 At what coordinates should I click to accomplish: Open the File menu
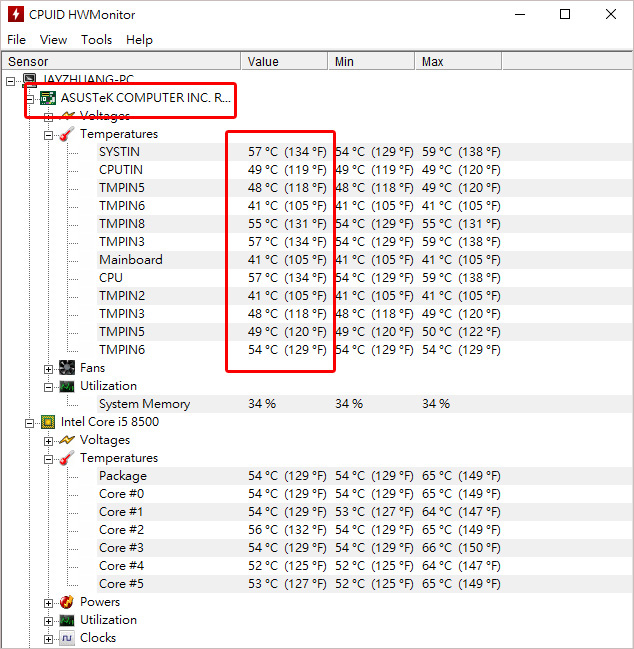pos(17,40)
